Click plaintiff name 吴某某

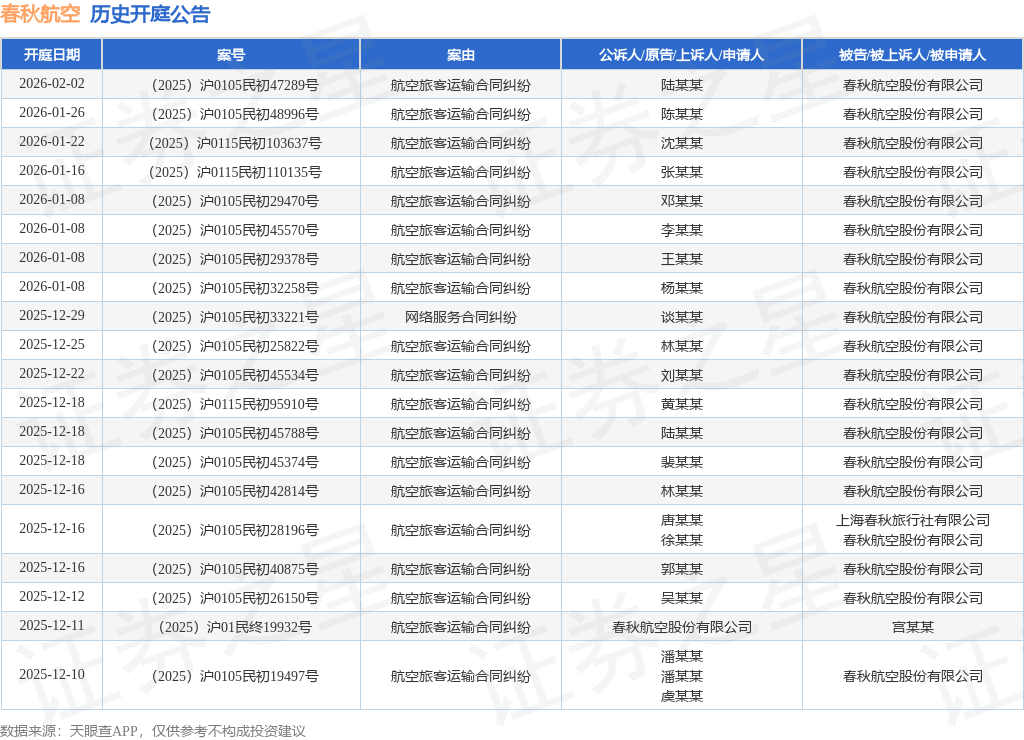tap(681, 598)
